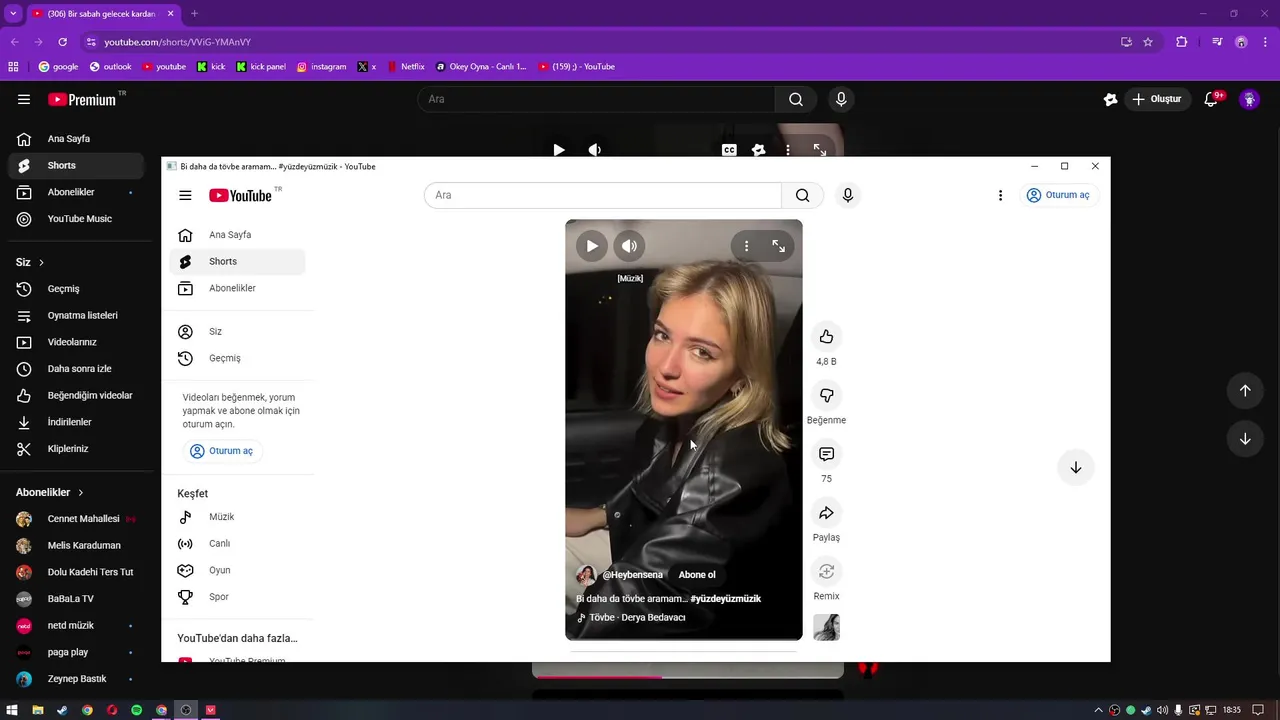Open Oynatma listeleri in background sidebar
Image resolution: width=1280 pixels, height=720 pixels.
click(x=76, y=315)
